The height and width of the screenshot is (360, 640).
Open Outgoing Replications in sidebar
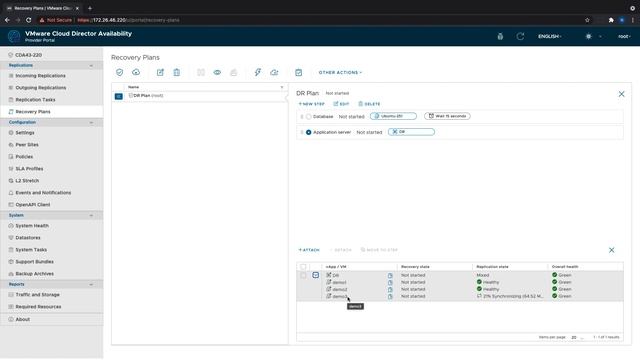(41, 87)
